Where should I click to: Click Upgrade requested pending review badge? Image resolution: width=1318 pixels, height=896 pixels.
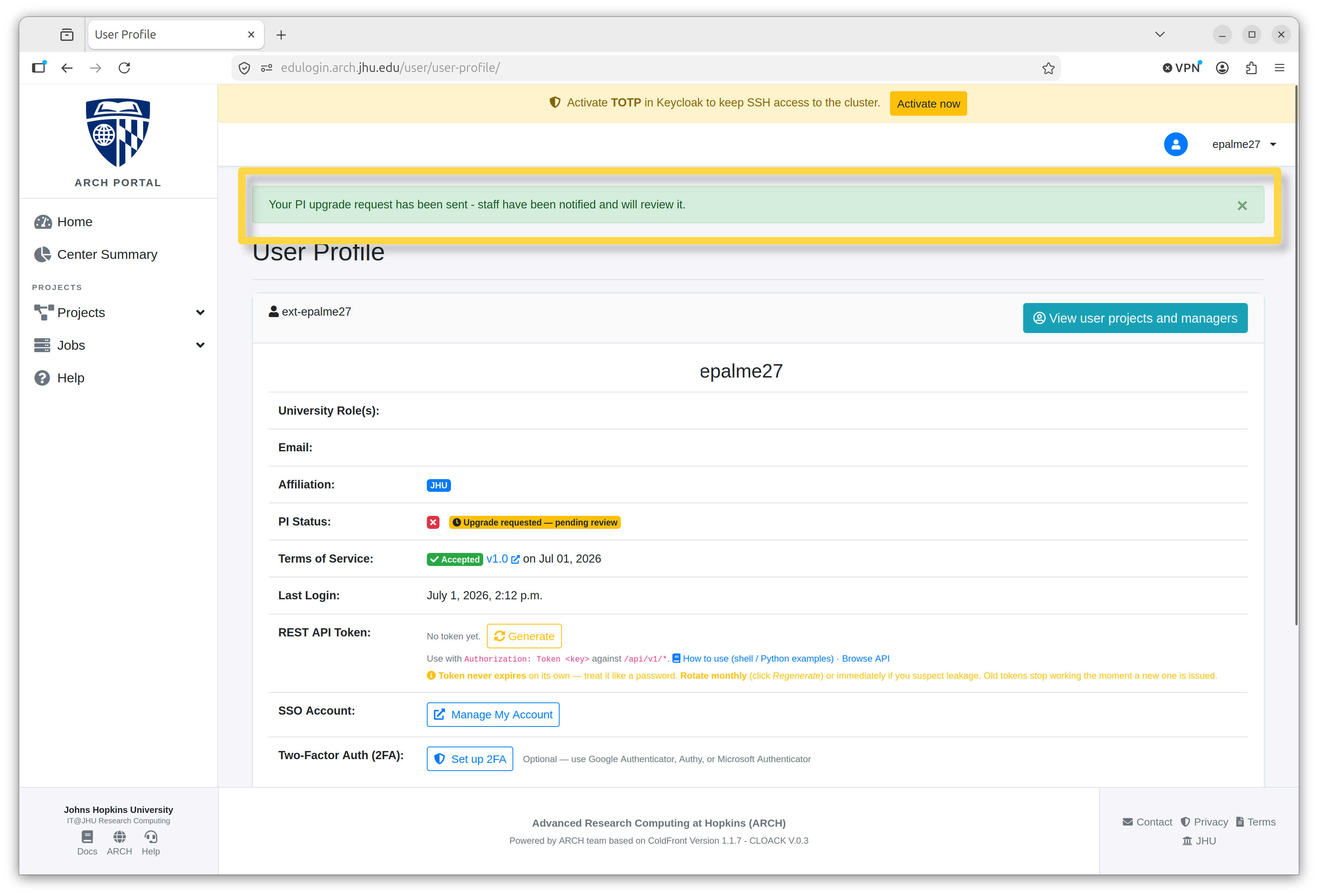(x=534, y=522)
